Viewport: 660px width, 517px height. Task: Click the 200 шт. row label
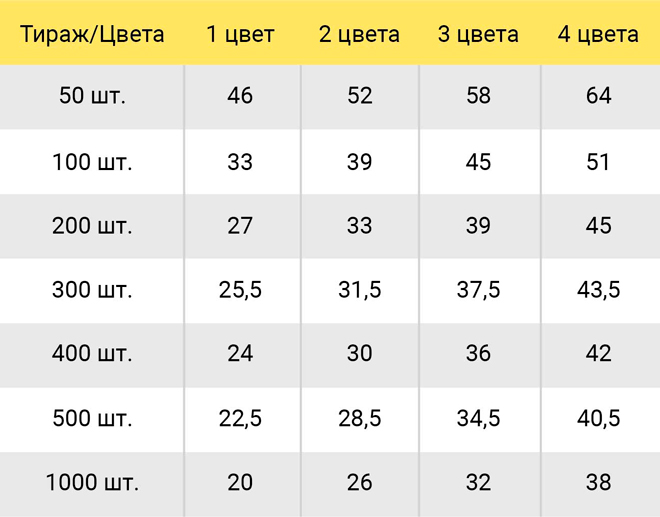pyautogui.click(x=92, y=226)
